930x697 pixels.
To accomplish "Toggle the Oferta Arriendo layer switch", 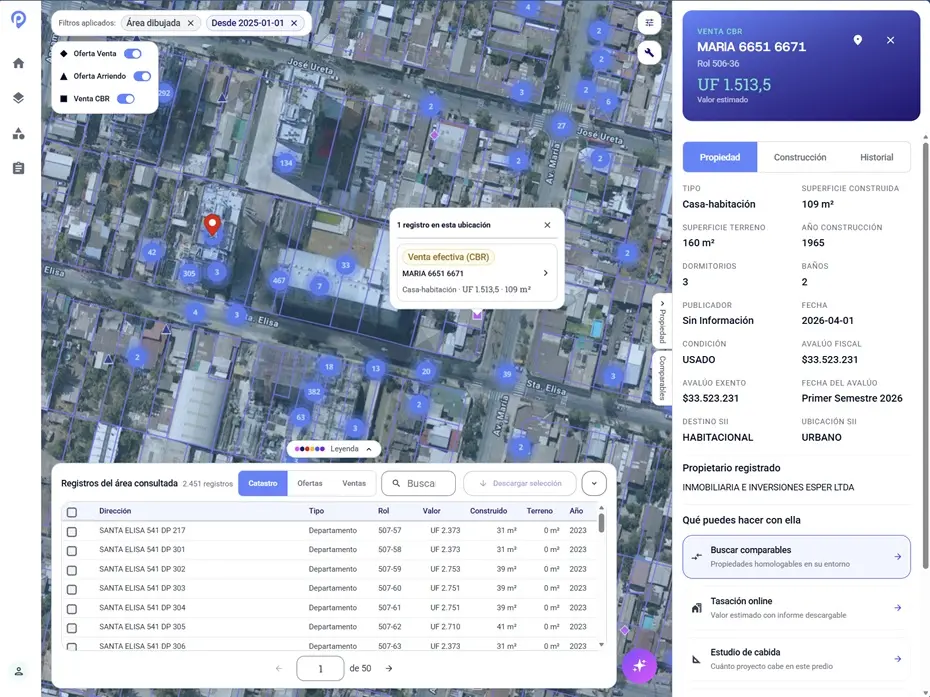I will pos(142,76).
